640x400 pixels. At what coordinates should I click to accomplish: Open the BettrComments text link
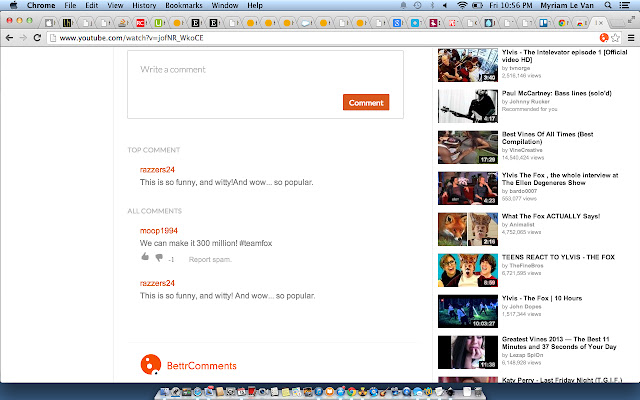coord(202,366)
